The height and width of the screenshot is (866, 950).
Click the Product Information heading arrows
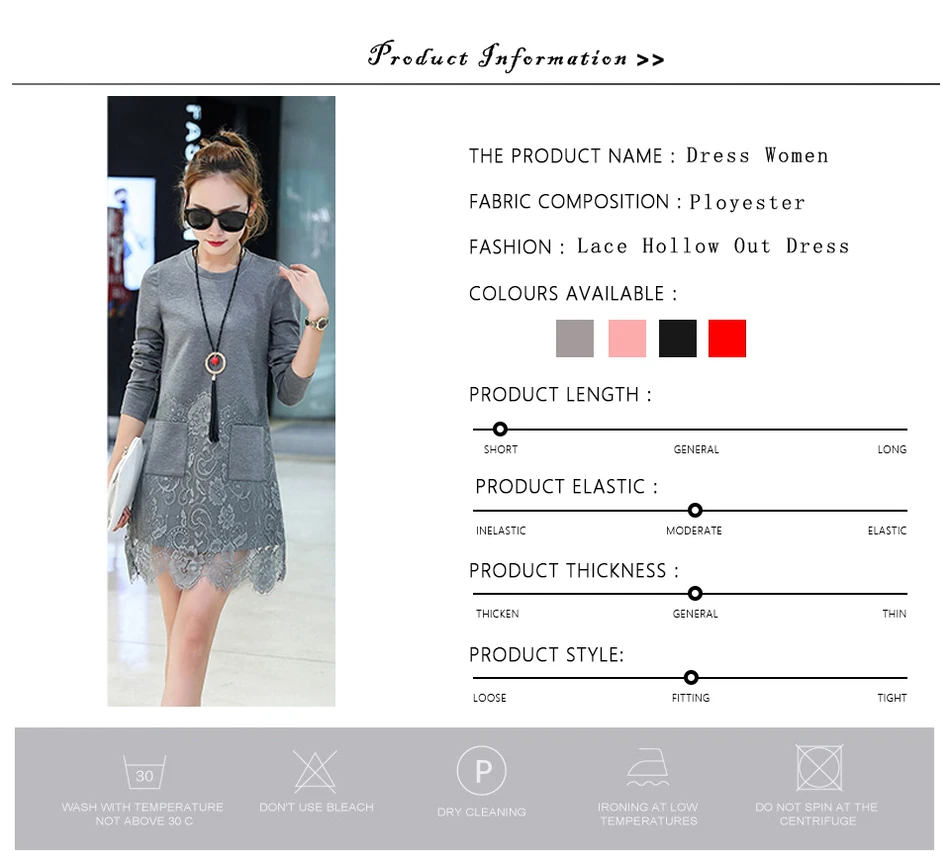tap(651, 60)
